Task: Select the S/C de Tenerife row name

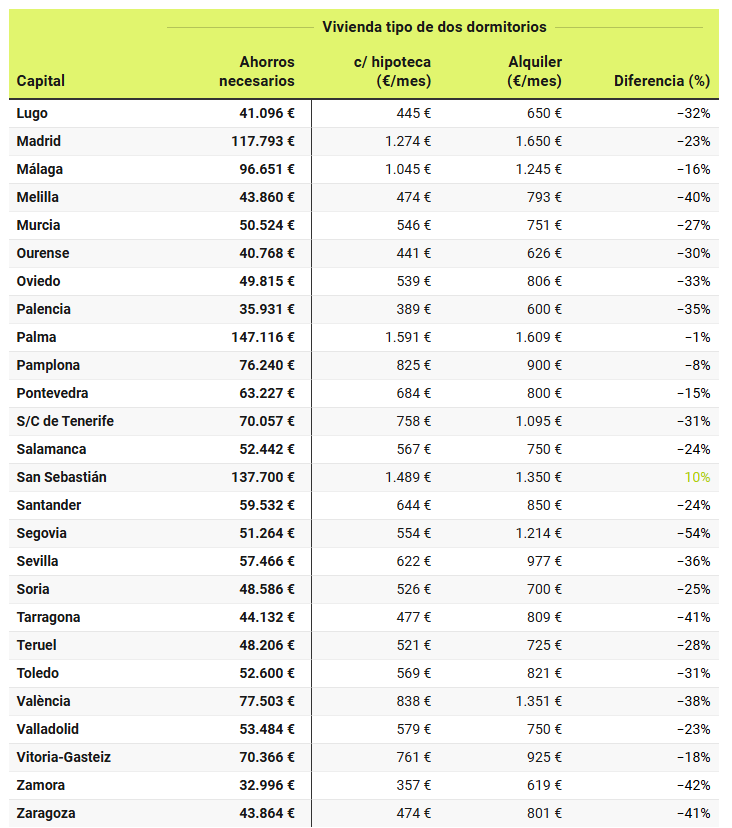Action: (x=65, y=421)
